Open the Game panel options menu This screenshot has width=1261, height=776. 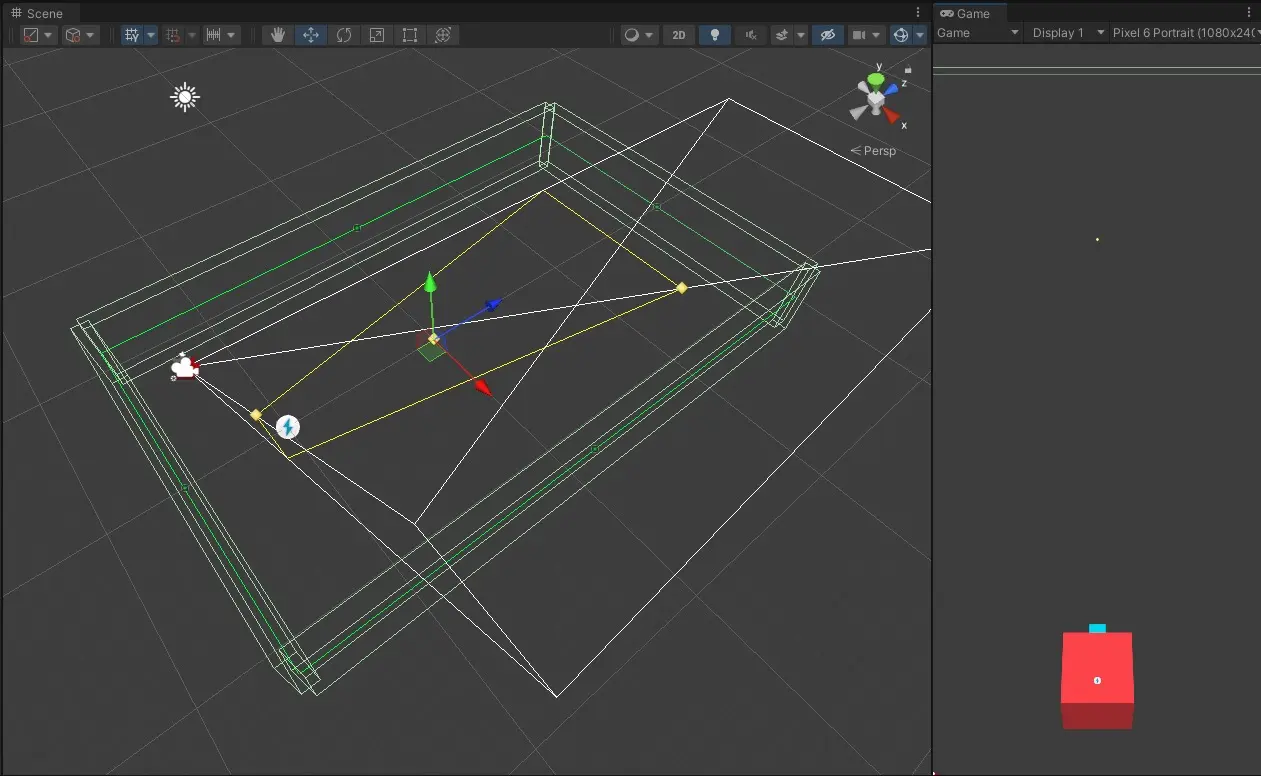[1249, 12]
